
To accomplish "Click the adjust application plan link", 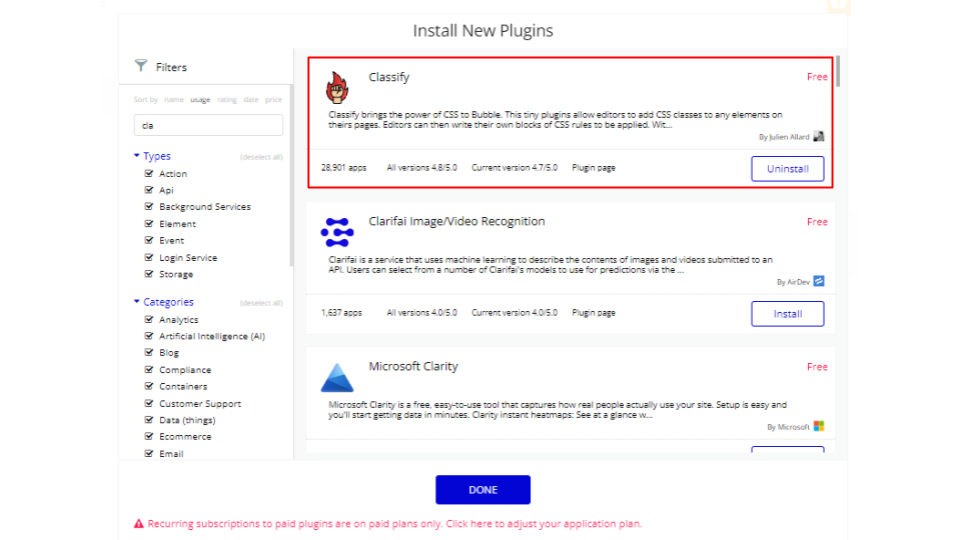I will tap(544, 523).
